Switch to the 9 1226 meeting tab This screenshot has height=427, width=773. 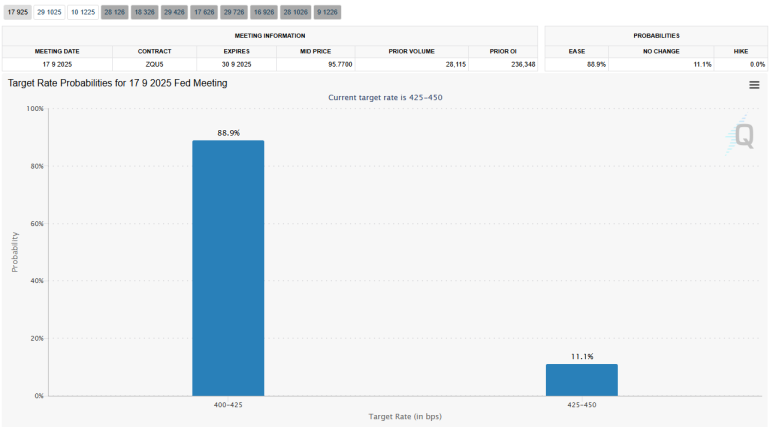(x=327, y=12)
